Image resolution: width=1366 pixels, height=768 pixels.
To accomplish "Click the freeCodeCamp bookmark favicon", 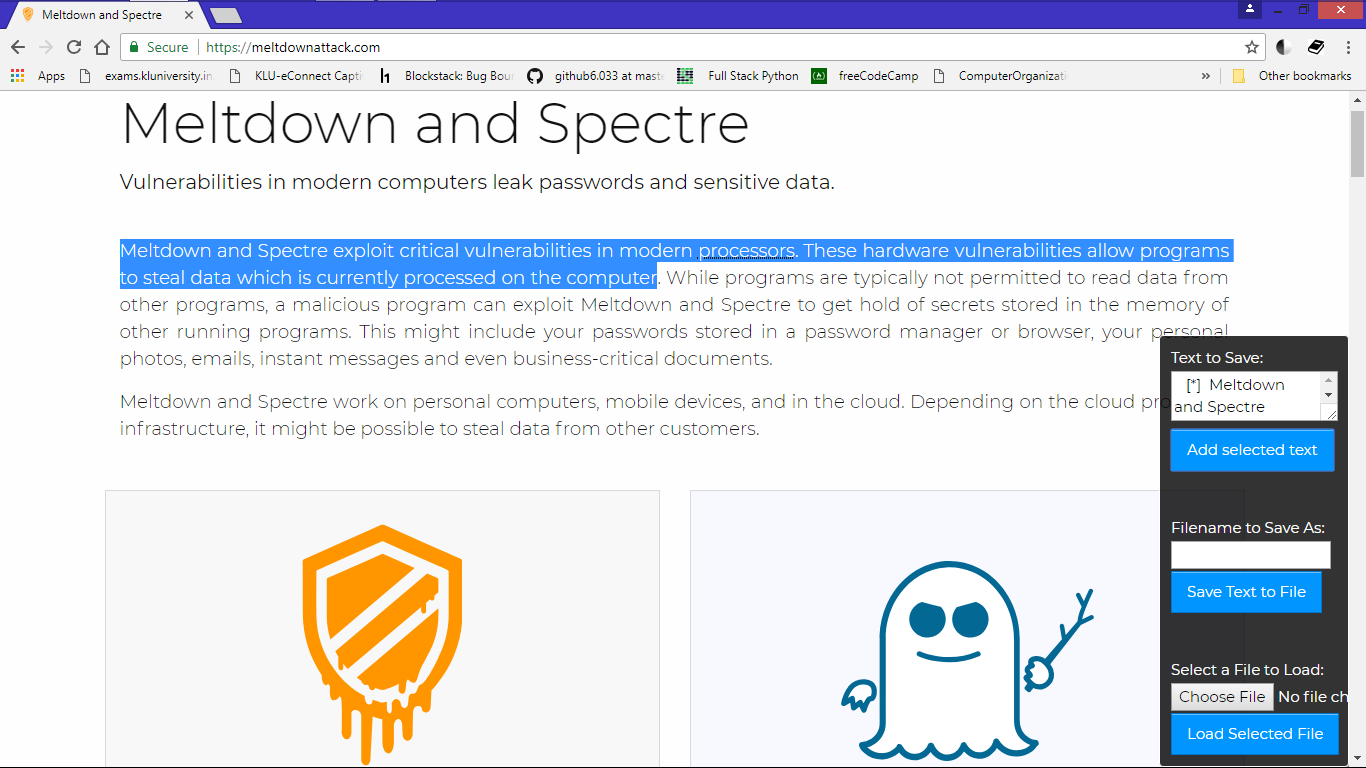I will tap(819, 75).
